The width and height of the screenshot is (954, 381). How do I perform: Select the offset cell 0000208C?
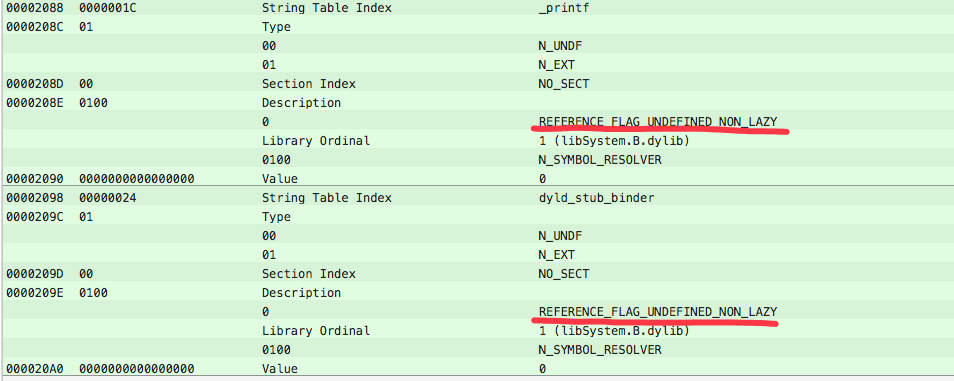click(35, 27)
